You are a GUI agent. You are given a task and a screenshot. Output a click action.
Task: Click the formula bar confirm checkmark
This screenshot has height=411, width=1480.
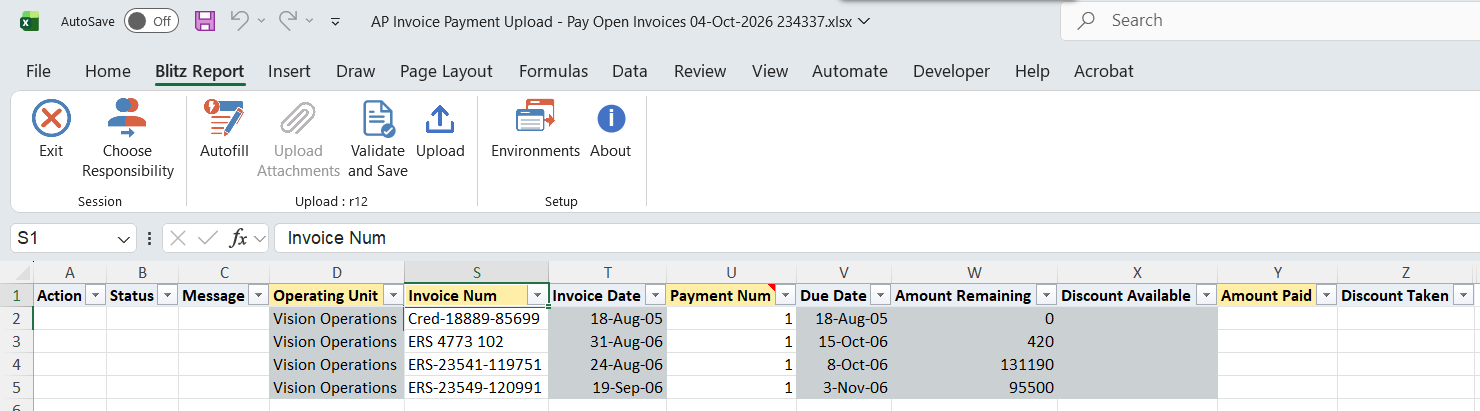tap(208, 238)
